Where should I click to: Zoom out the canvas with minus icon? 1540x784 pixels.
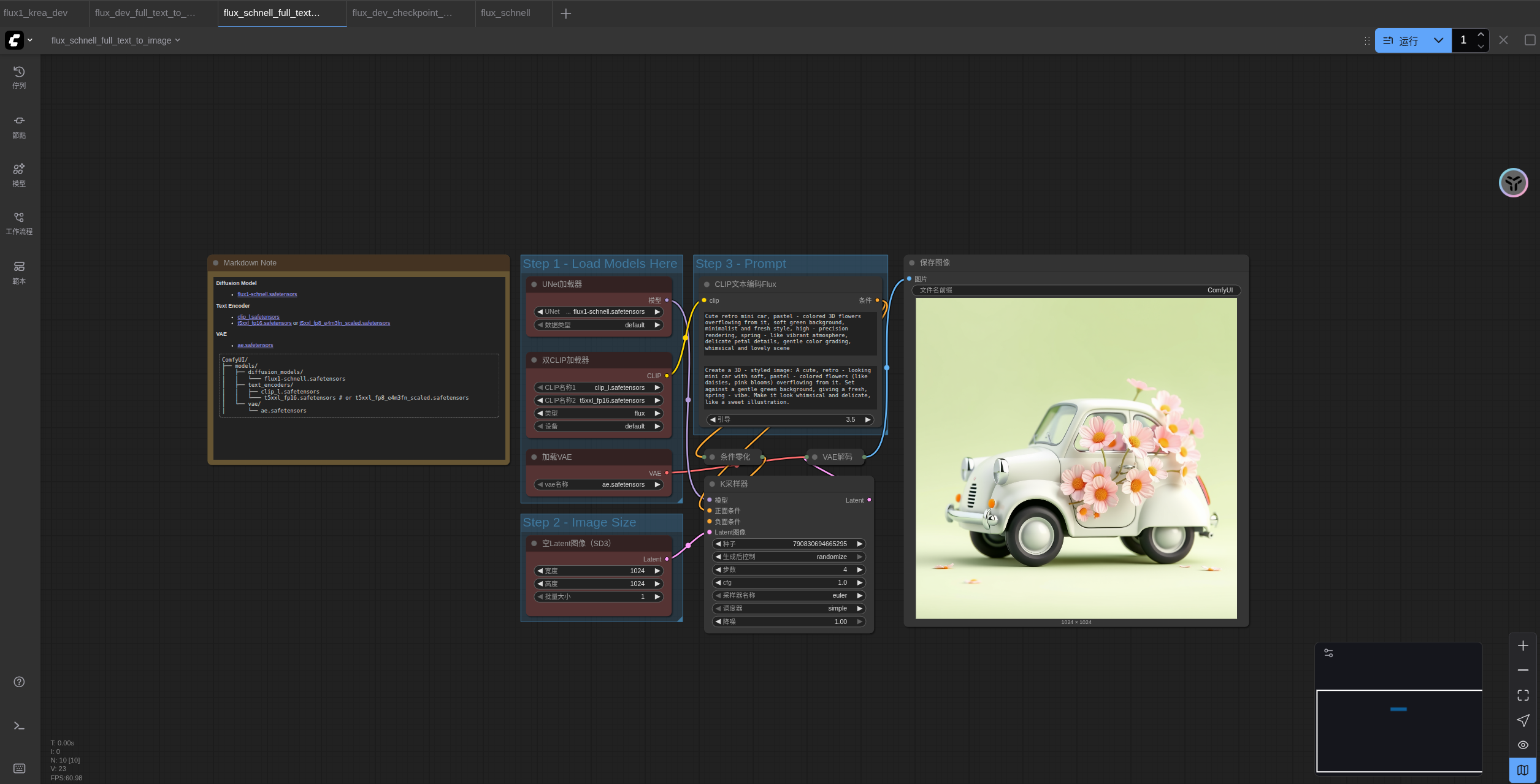(1523, 670)
